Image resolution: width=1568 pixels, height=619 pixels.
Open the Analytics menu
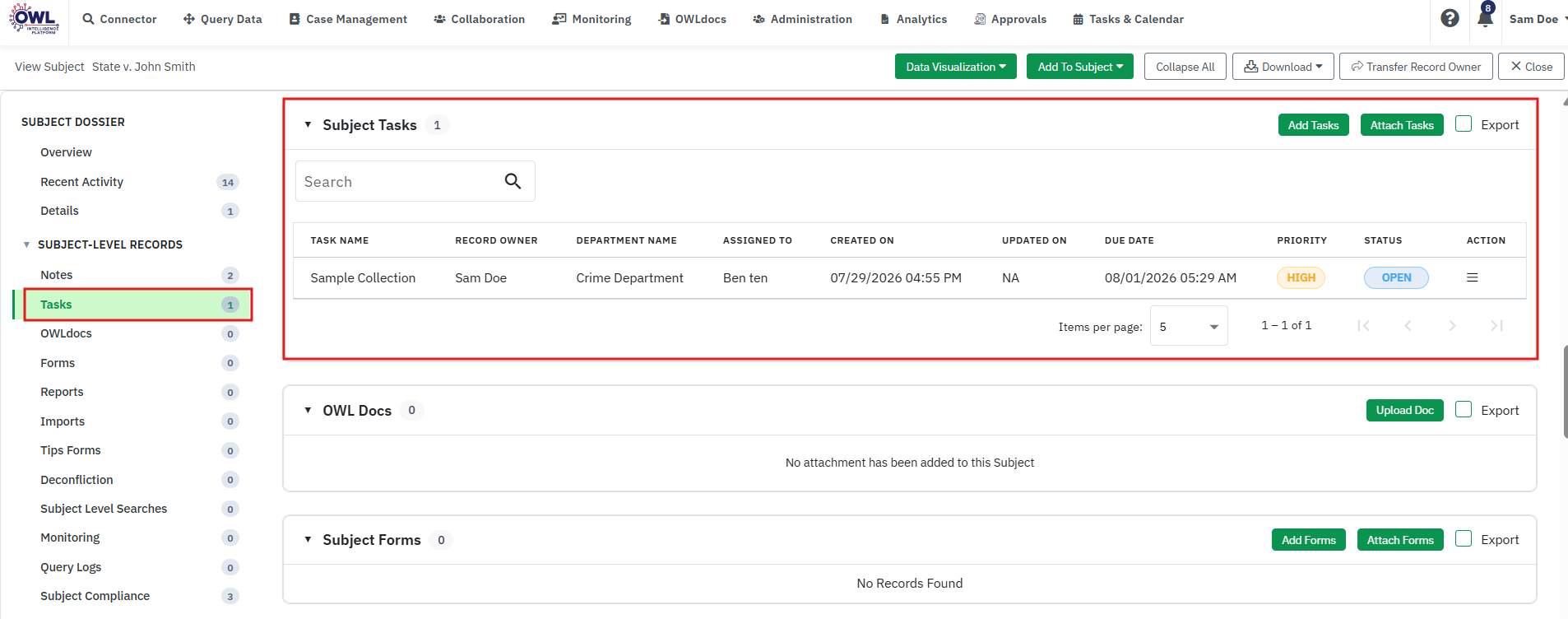point(913,19)
